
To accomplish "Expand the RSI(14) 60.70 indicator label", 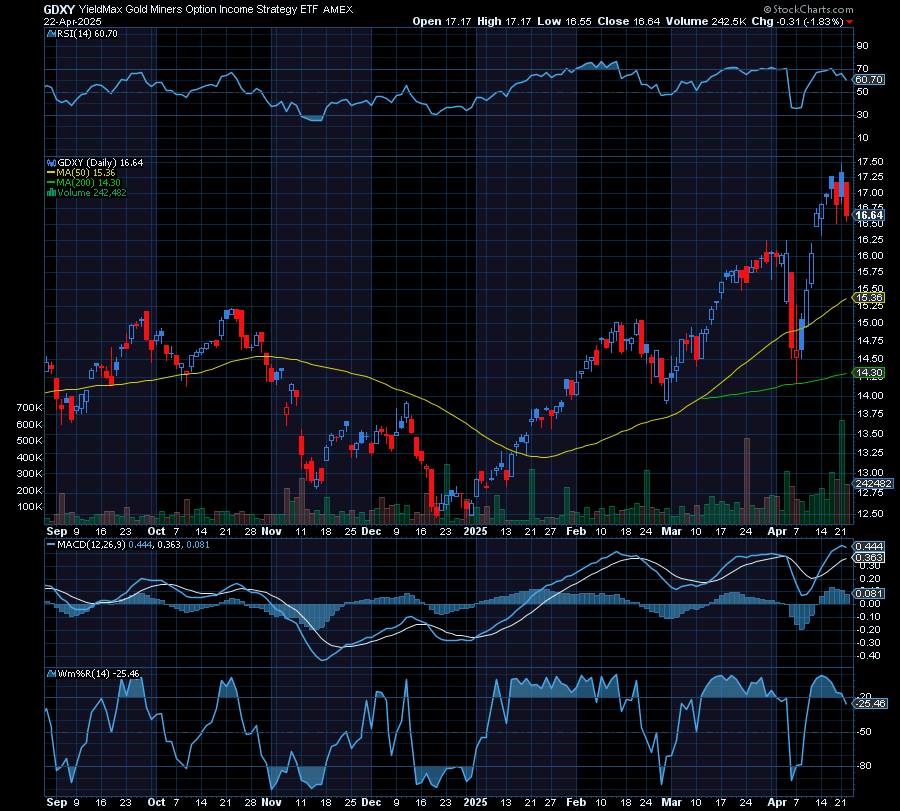I will pyautogui.click(x=85, y=33).
